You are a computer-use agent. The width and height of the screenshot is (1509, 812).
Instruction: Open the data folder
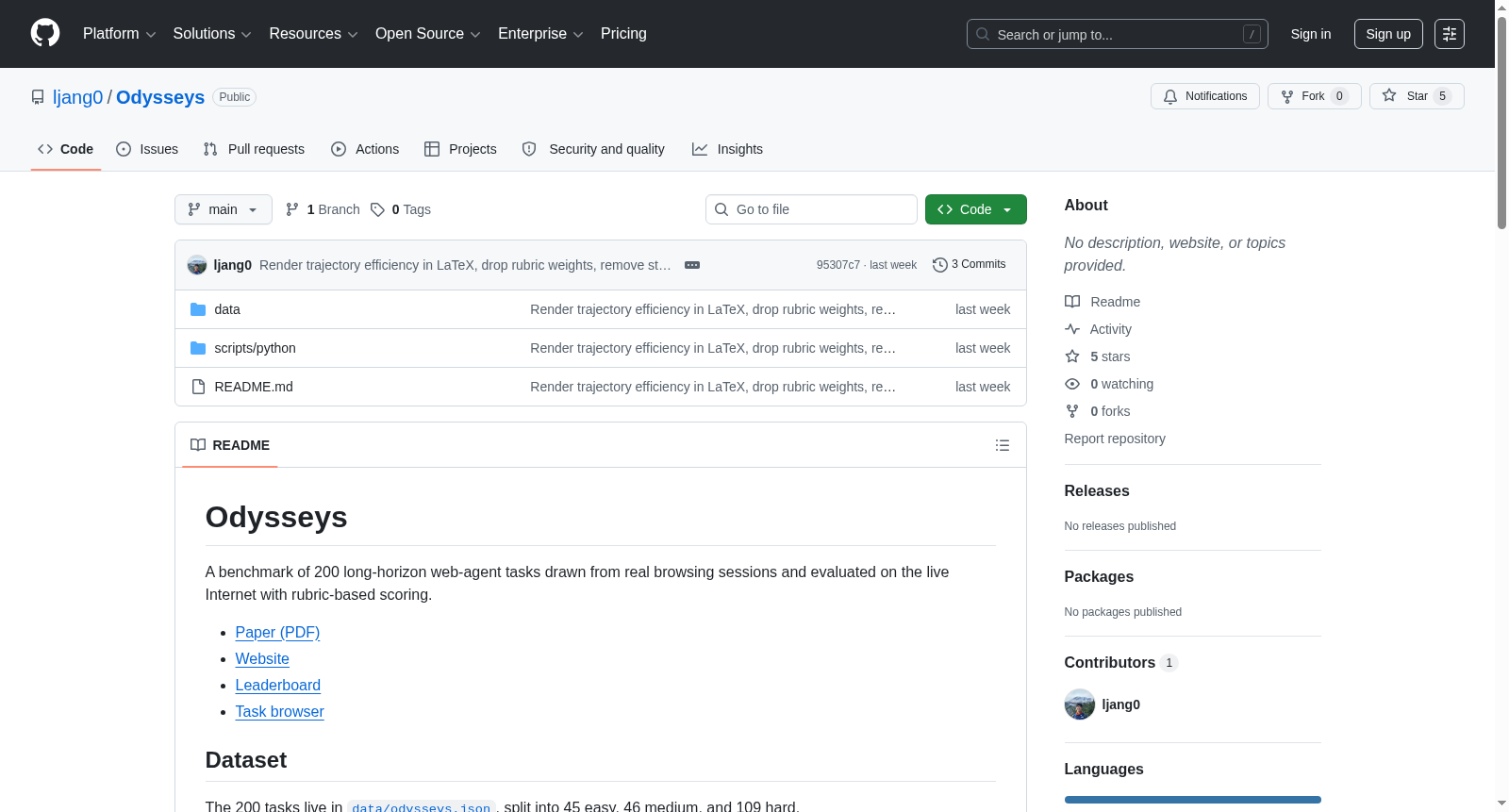tap(227, 309)
